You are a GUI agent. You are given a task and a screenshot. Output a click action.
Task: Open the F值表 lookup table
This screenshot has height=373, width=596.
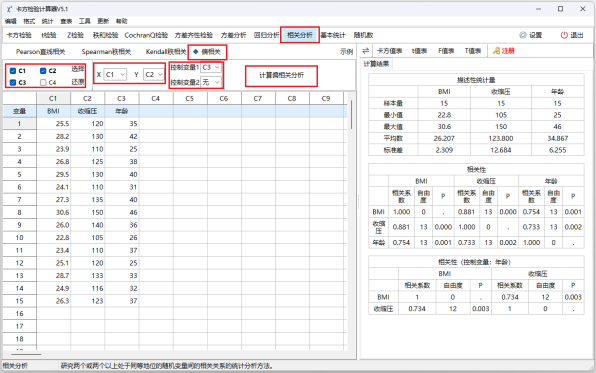tap(446, 51)
